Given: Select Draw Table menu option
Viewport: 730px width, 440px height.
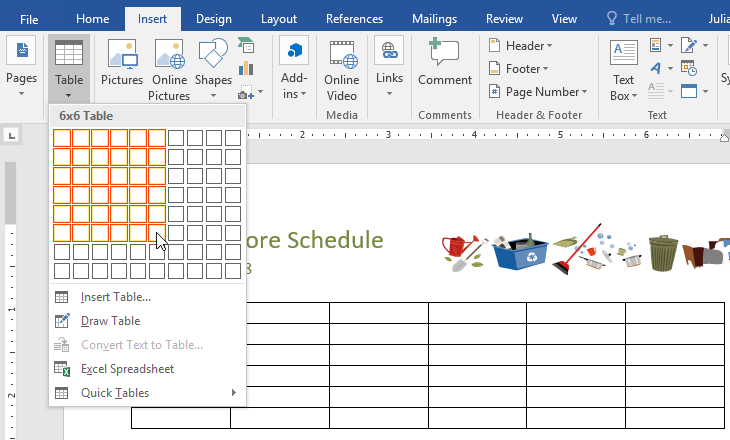Looking at the screenshot, I should [110, 321].
